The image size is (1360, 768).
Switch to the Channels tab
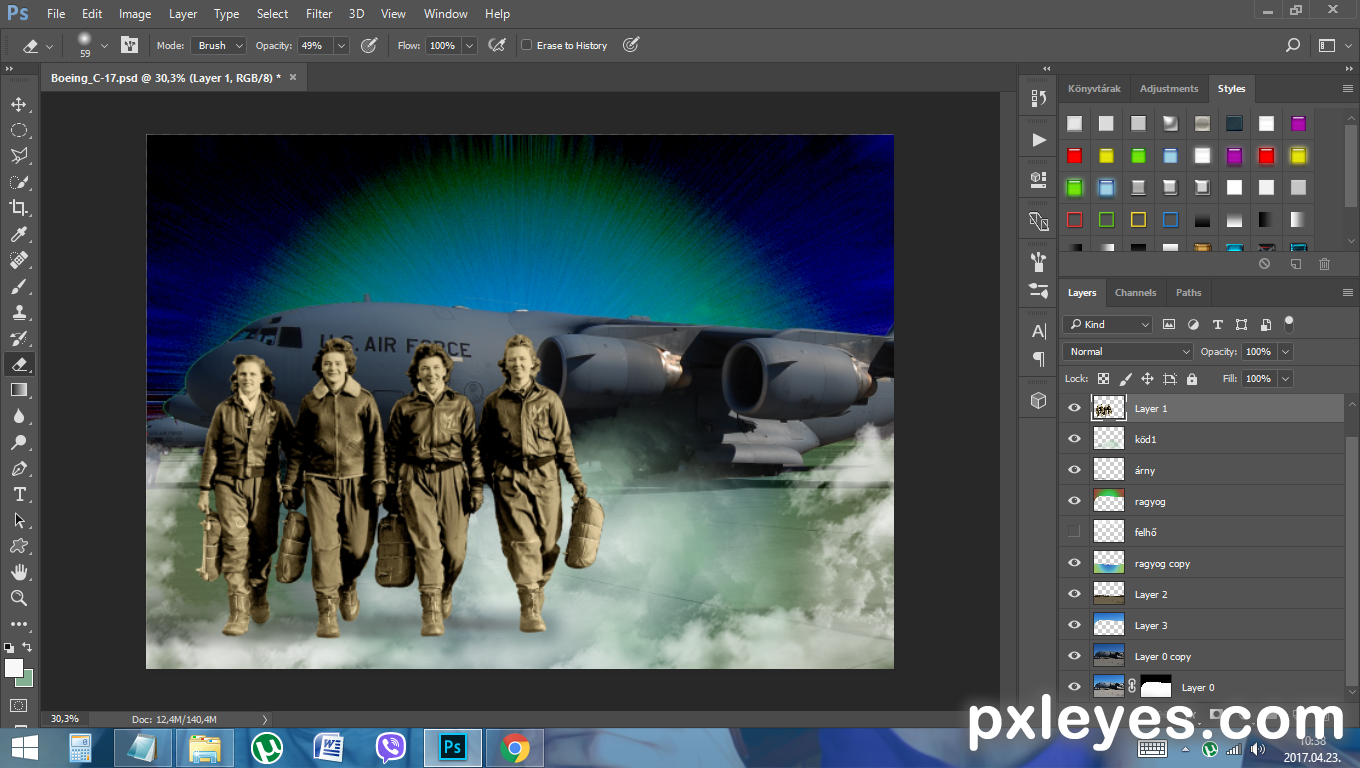pos(1135,293)
